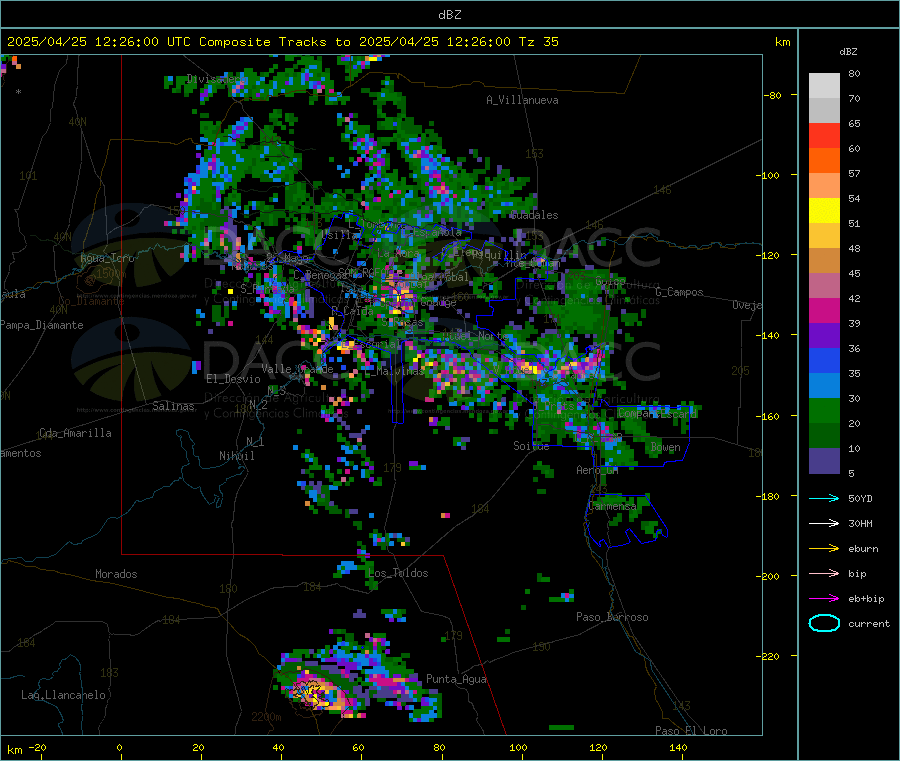This screenshot has width=900, height=761.
Task: Click the Carmensa location label
Action: coord(612,506)
